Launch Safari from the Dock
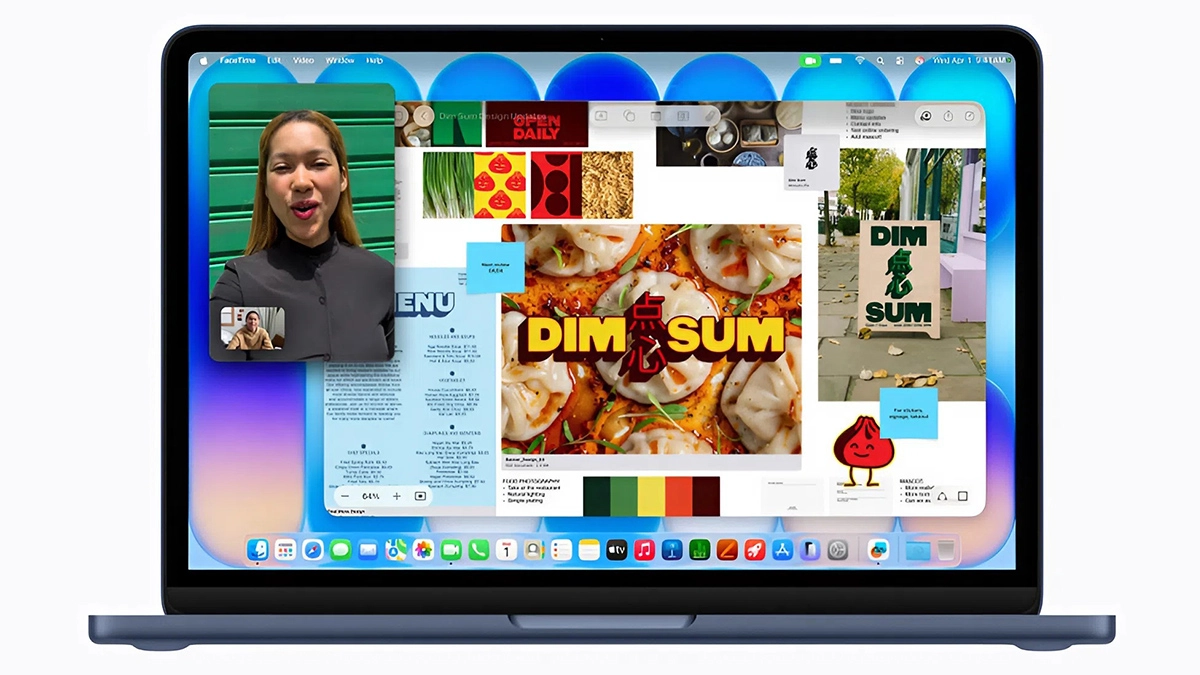Screen dimensions: 1200x675 (x=313, y=549)
